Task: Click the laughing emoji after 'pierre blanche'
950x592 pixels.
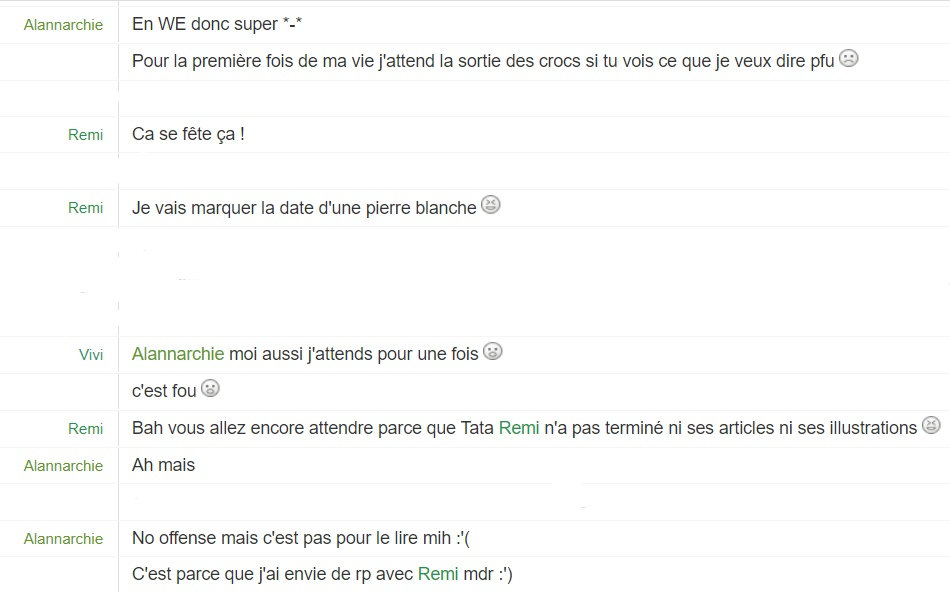Action: [x=491, y=205]
